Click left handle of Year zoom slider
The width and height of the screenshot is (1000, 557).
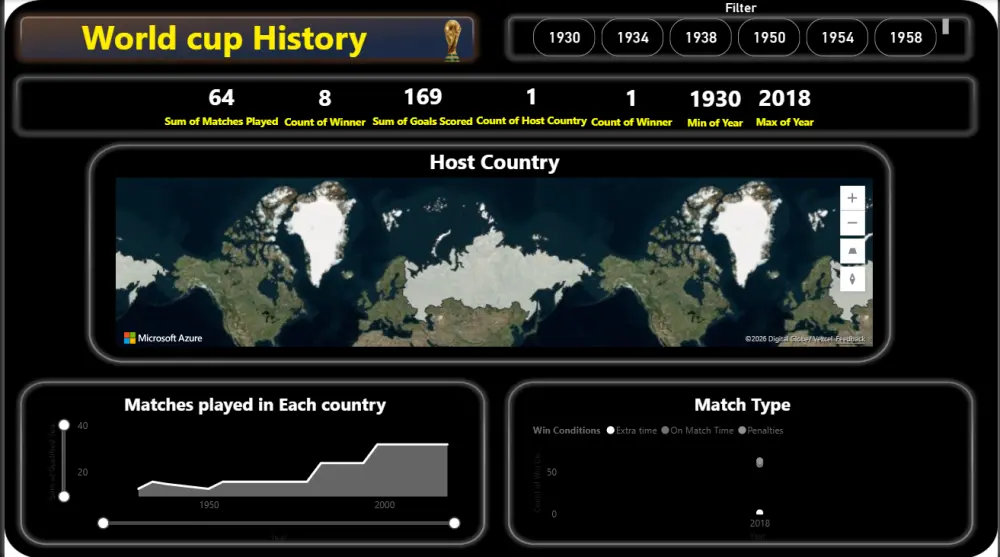103,523
